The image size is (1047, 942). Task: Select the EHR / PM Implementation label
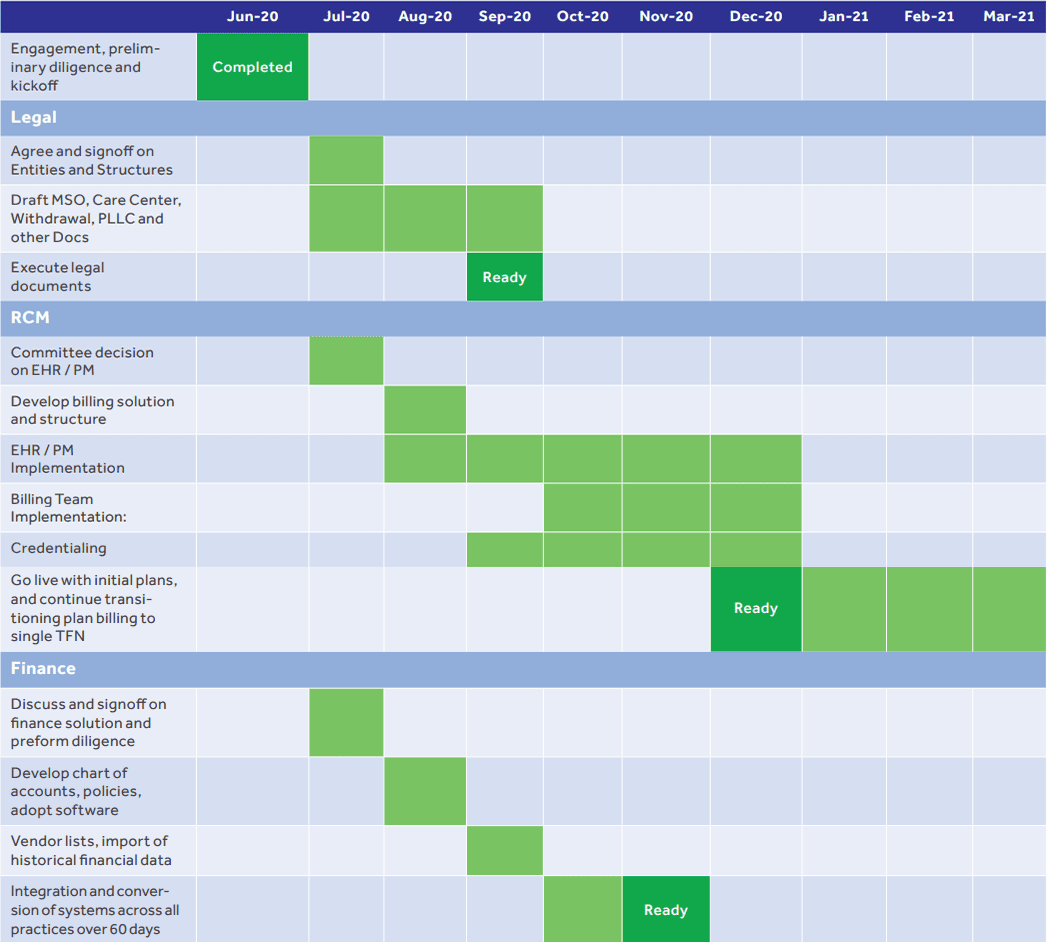tap(67, 459)
